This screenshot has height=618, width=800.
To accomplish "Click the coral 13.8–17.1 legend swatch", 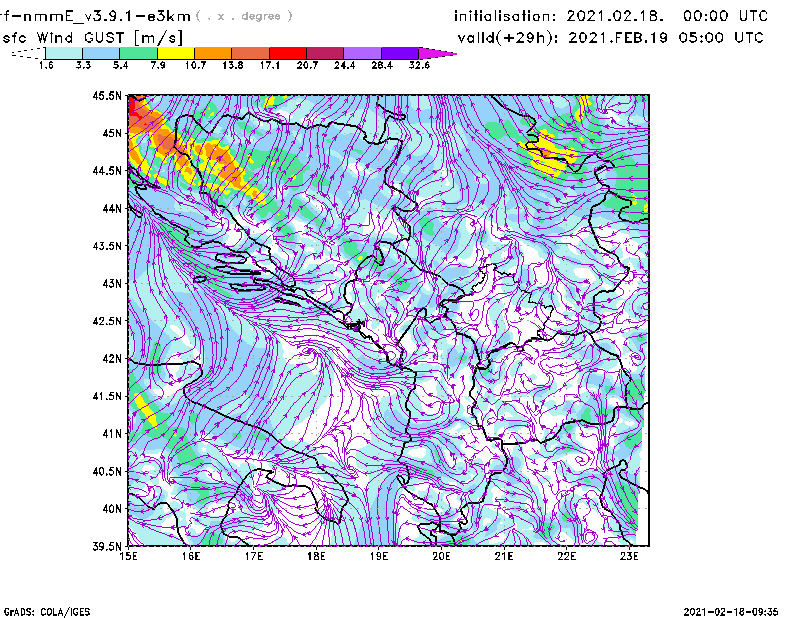I will tap(251, 53).
